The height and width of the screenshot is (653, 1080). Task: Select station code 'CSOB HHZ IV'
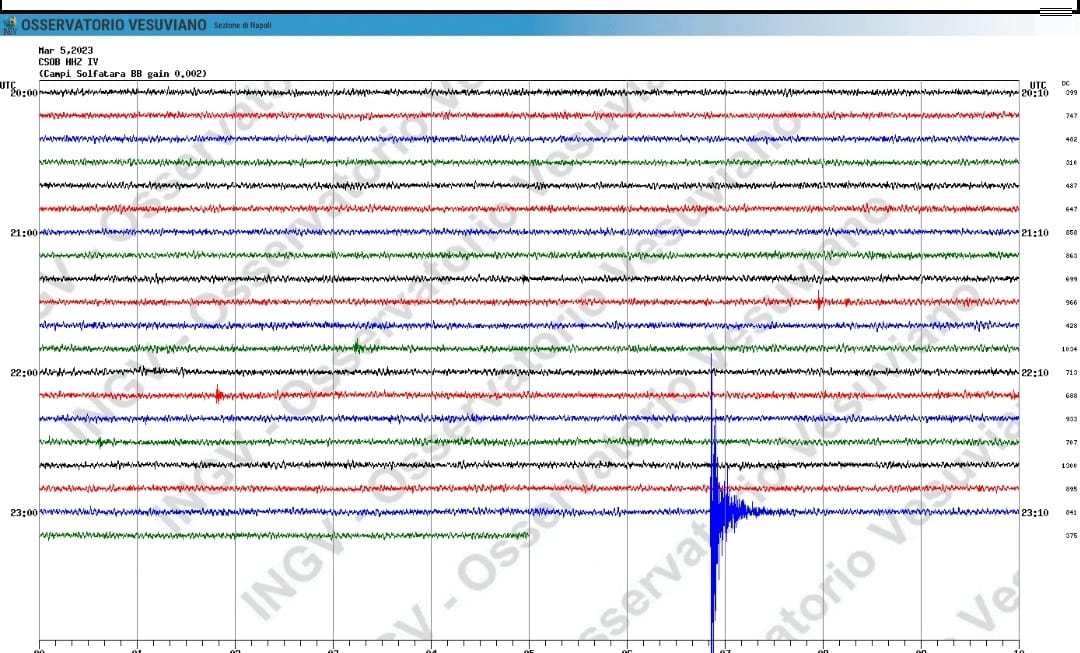(x=68, y=62)
